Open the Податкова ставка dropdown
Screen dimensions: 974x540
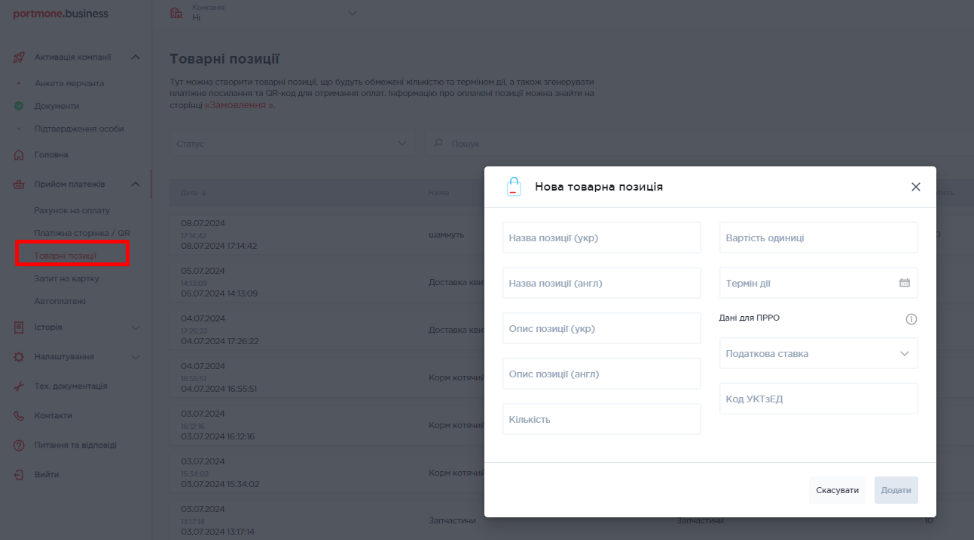(x=818, y=354)
